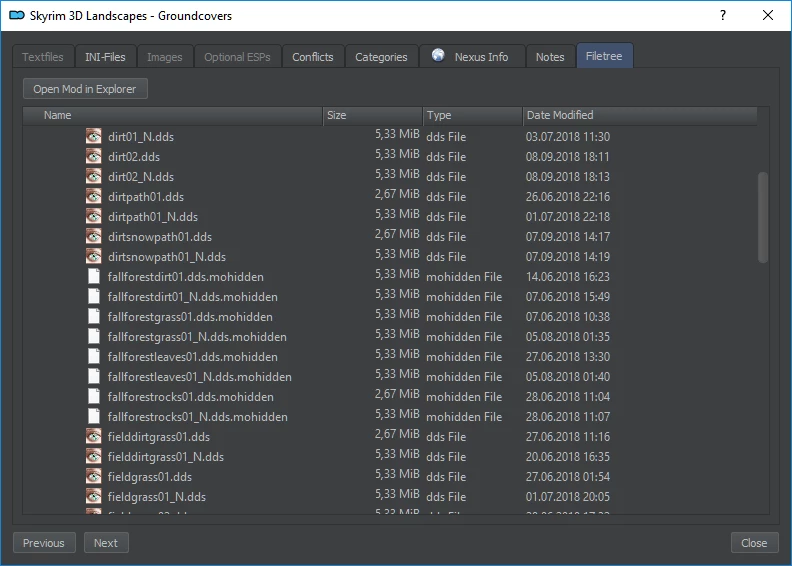Image resolution: width=792 pixels, height=566 pixels.
Task: Open the INI-Files tab
Action: pyautogui.click(x=105, y=57)
